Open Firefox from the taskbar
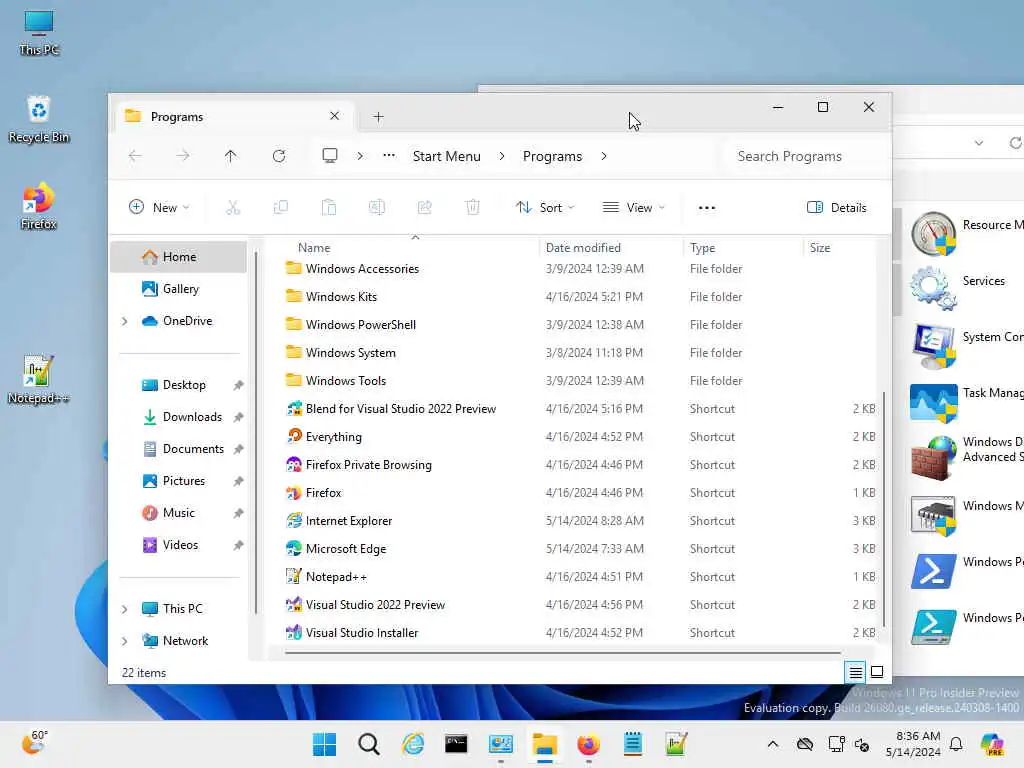The width and height of the screenshot is (1024, 768). coord(588,744)
